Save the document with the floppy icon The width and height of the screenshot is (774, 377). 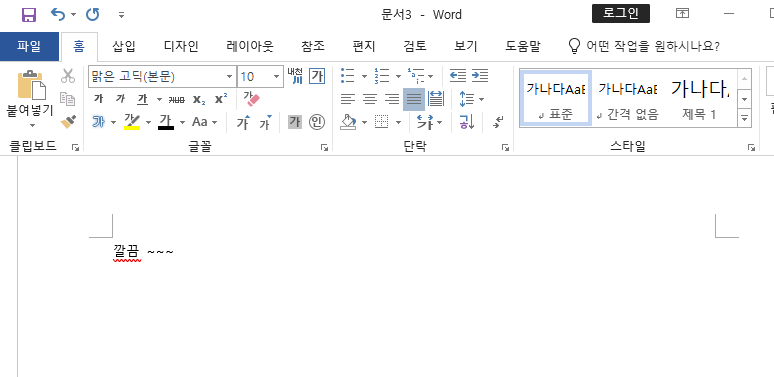point(29,15)
